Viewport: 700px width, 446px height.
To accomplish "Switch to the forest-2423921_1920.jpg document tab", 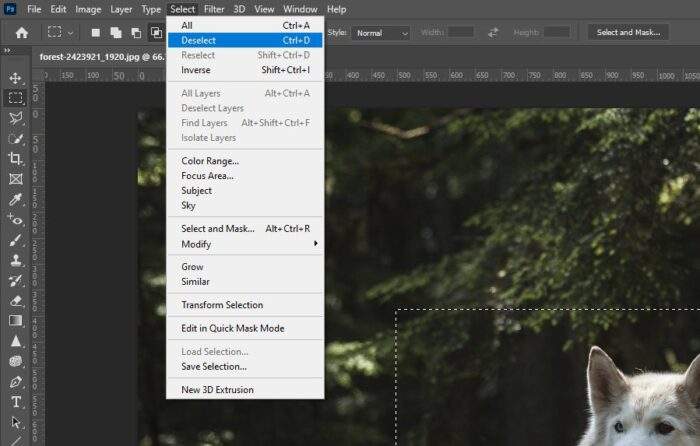I will click(x=102, y=57).
